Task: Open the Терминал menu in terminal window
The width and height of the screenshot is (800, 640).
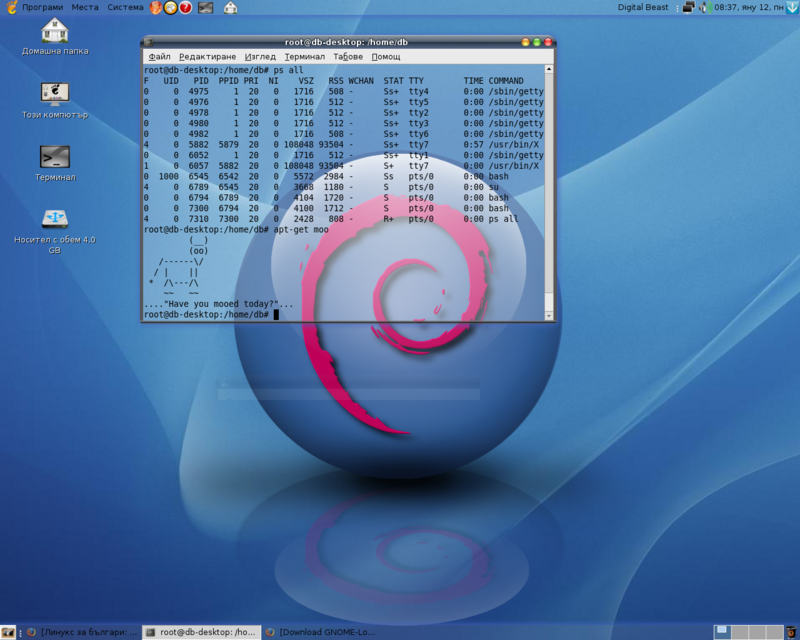Action: coord(304,57)
